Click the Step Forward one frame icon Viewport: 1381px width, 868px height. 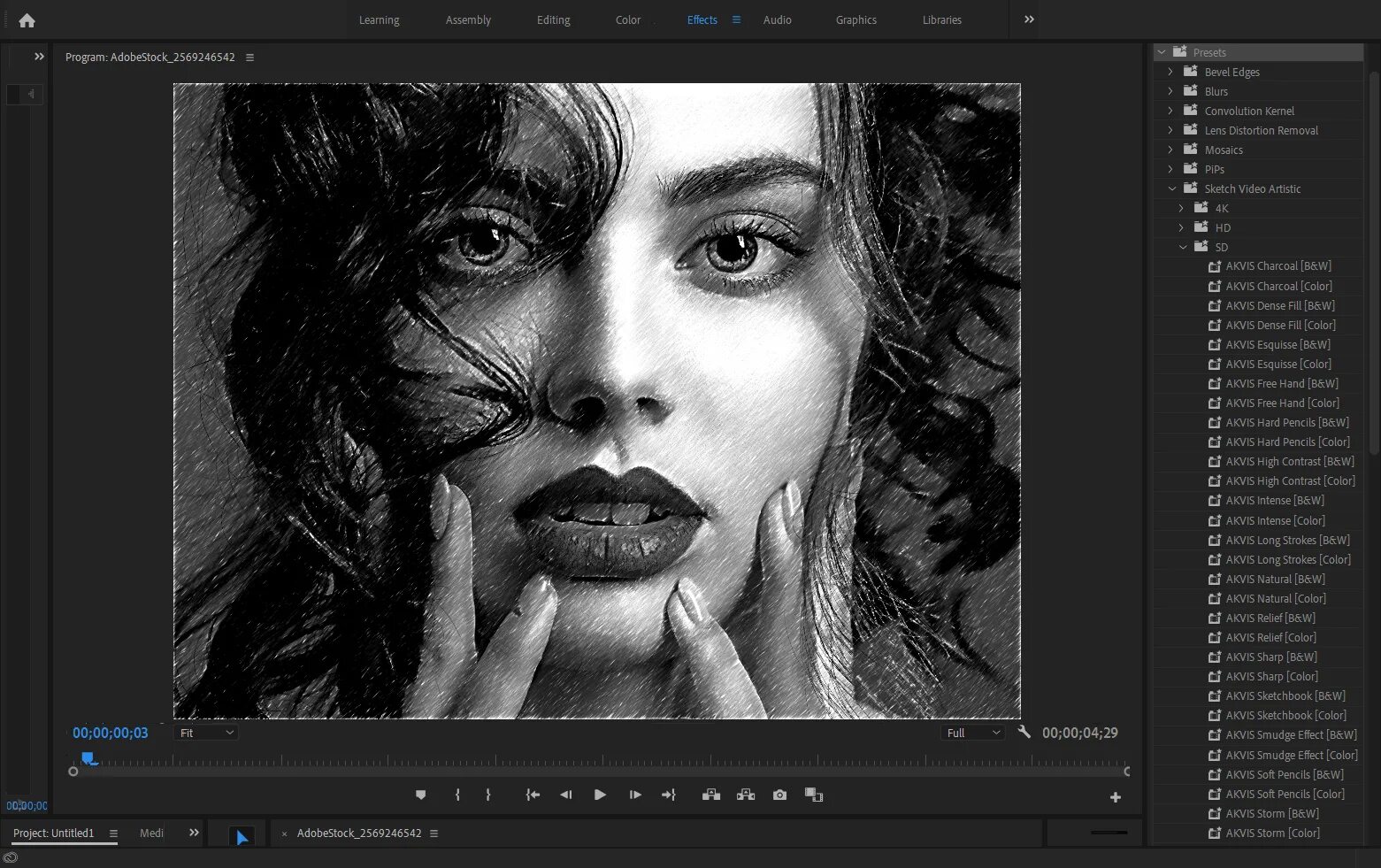click(635, 795)
